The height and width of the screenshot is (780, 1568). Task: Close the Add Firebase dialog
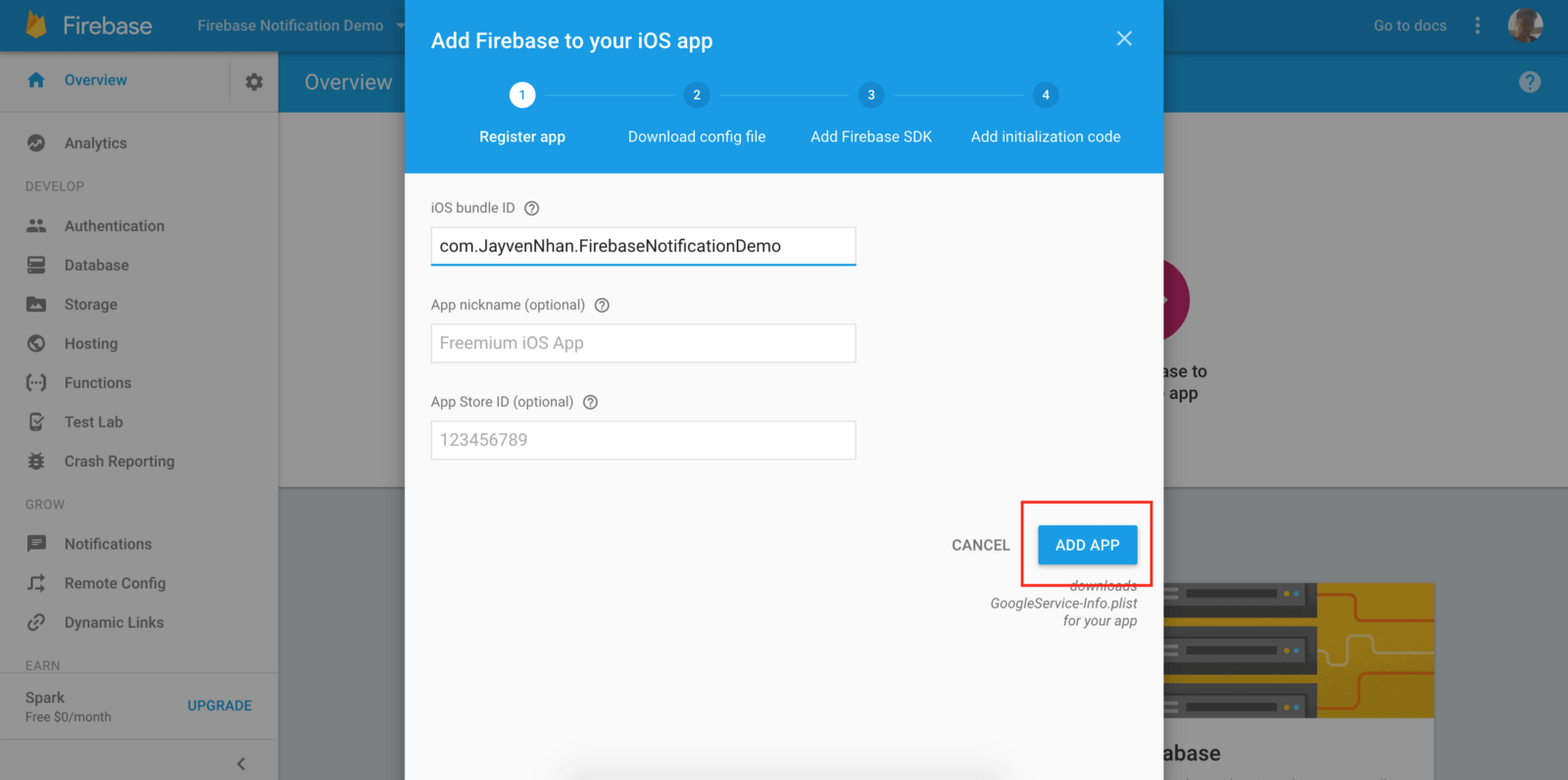click(x=1124, y=38)
